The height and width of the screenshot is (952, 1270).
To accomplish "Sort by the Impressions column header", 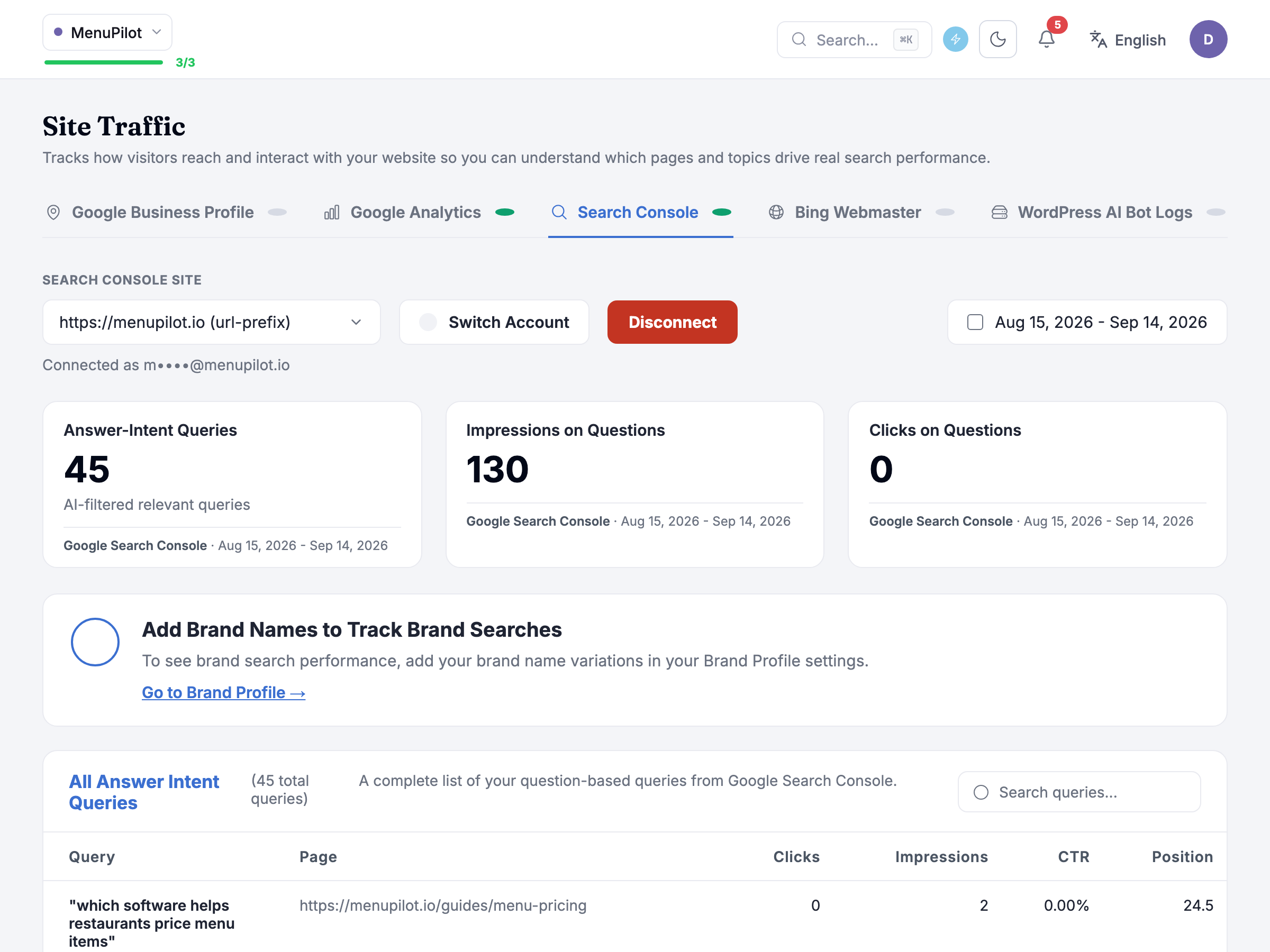I will click(x=941, y=856).
